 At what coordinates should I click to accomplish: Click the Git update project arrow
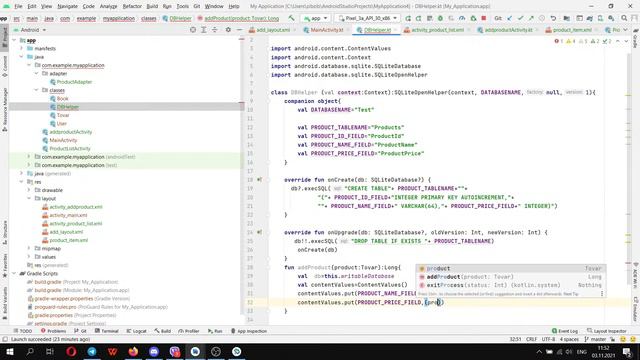click(510, 18)
